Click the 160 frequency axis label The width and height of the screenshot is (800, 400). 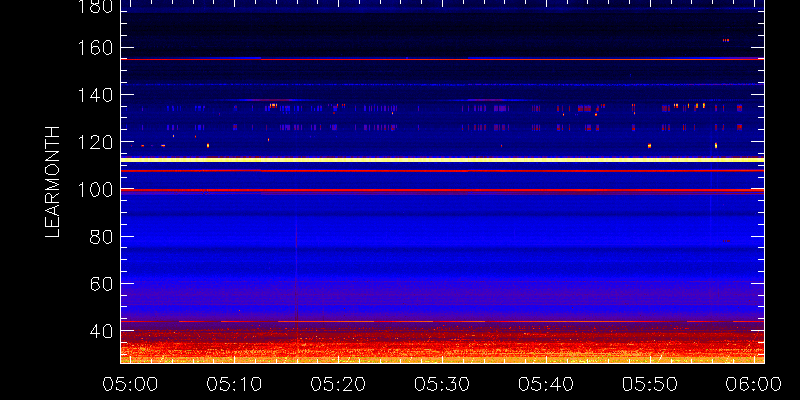[x=95, y=48]
